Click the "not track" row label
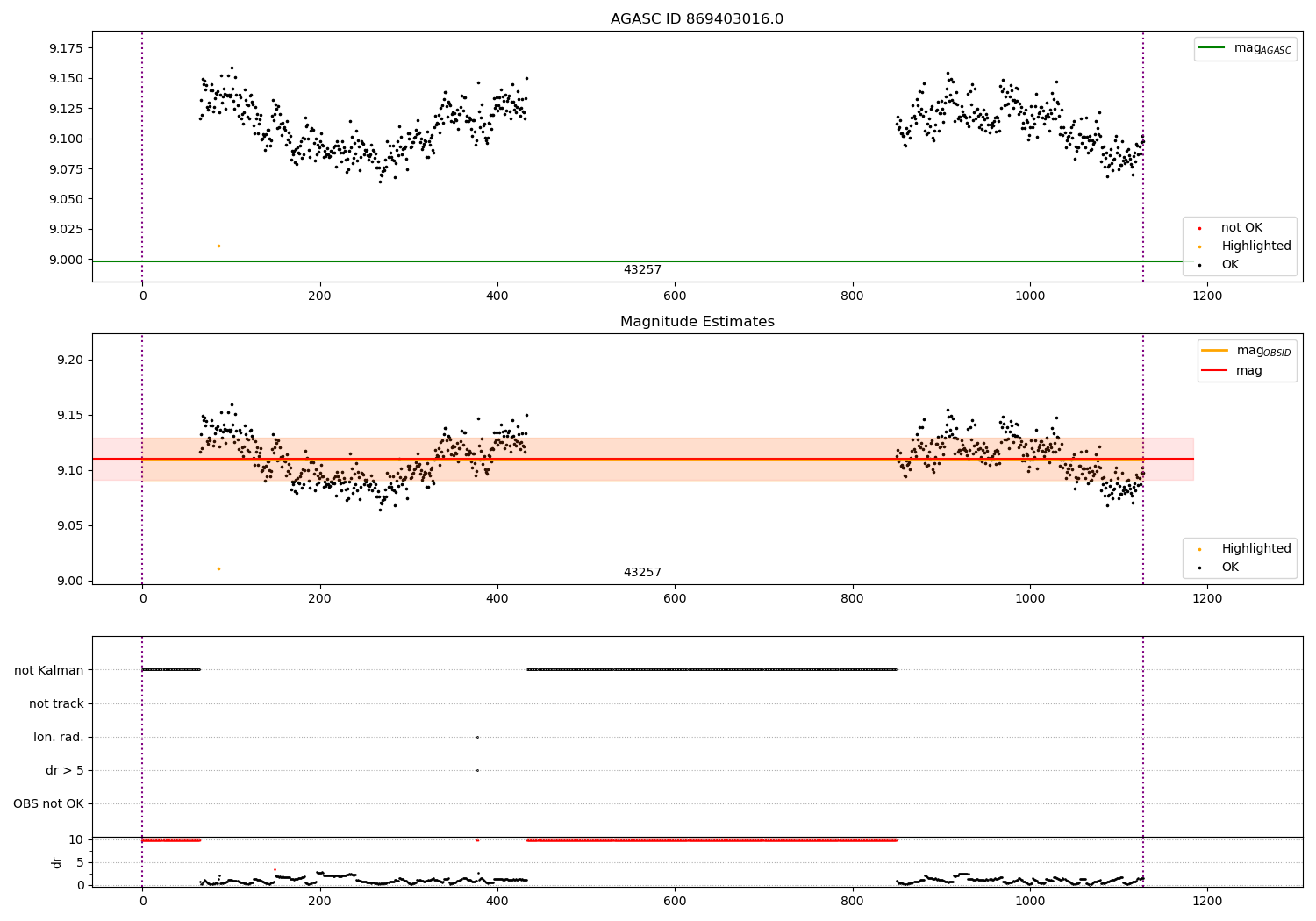This screenshot has width=1316, height=921. [x=56, y=703]
